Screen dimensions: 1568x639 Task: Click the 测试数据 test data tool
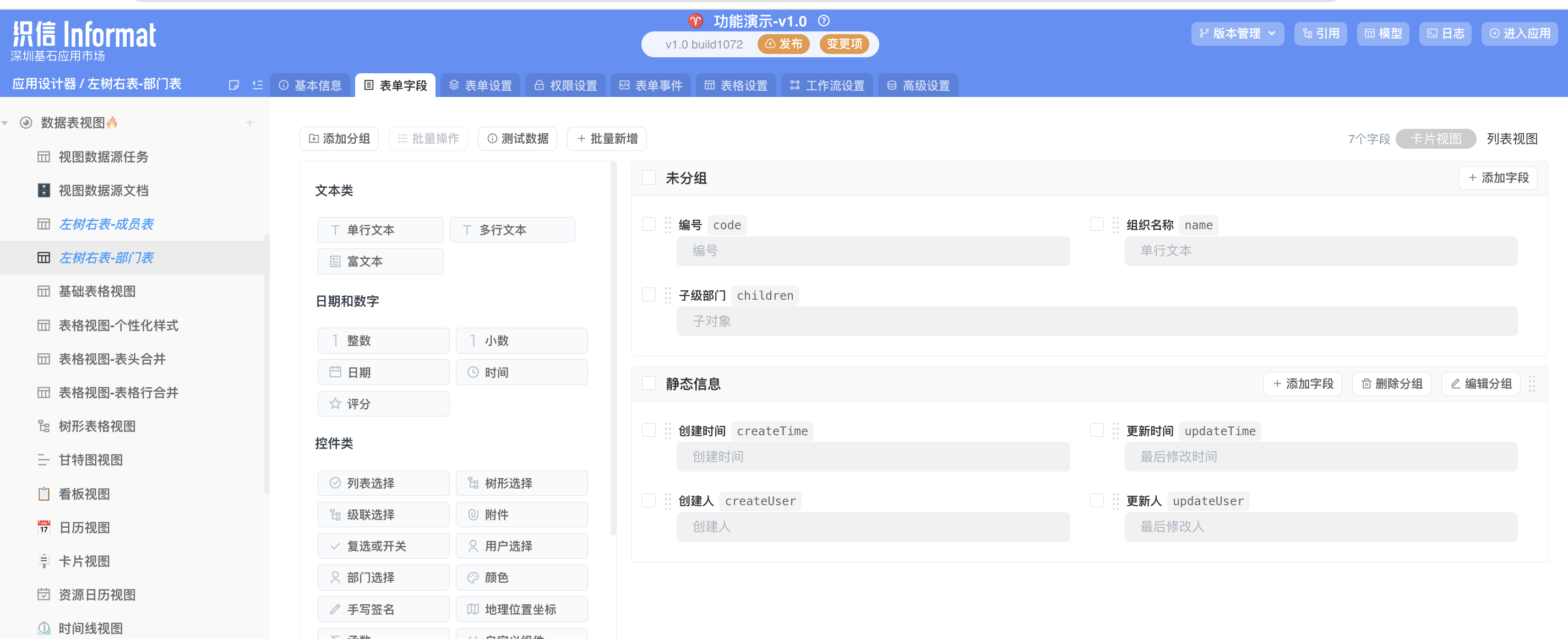pyautogui.click(x=518, y=138)
